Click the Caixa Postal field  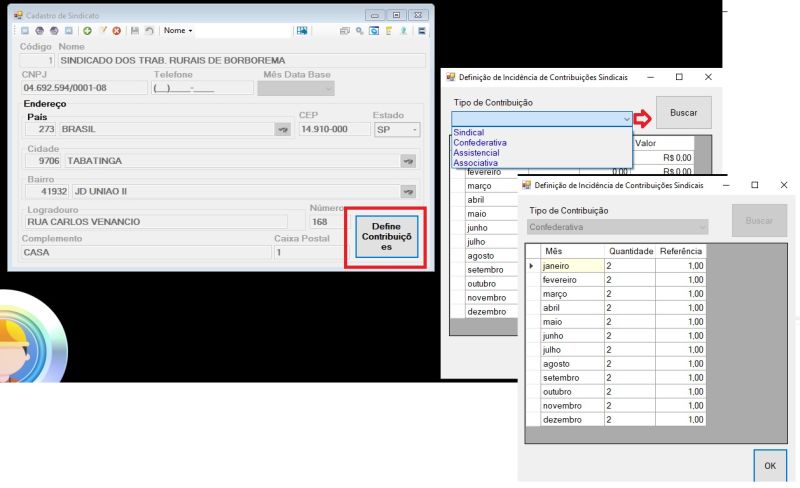coord(310,252)
